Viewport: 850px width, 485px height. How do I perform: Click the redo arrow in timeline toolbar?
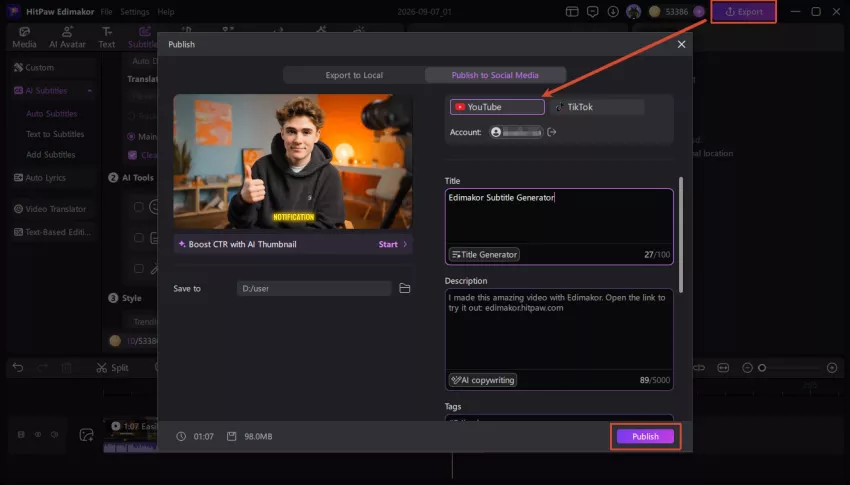43,367
